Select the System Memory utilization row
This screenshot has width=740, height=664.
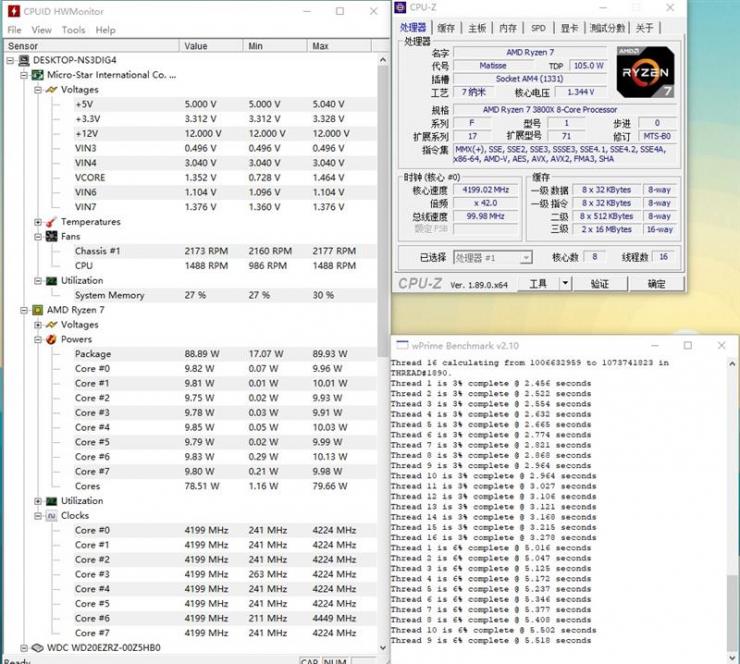pyautogui.click(x=225, y=295)
